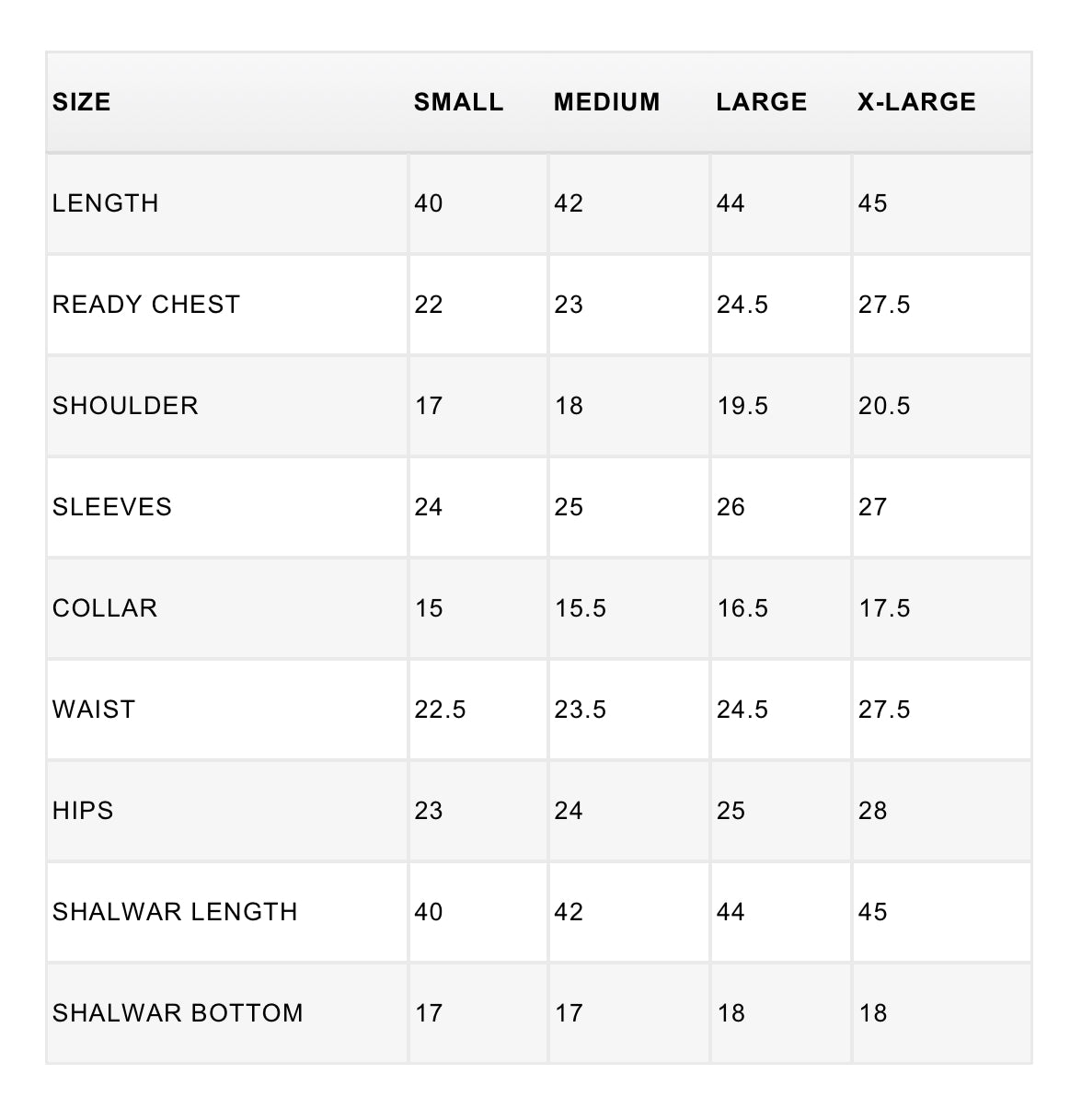1070x1120 pixels.
Task: Select the SHALWAR LENGTH row label
Action: (x=175, y=912)
